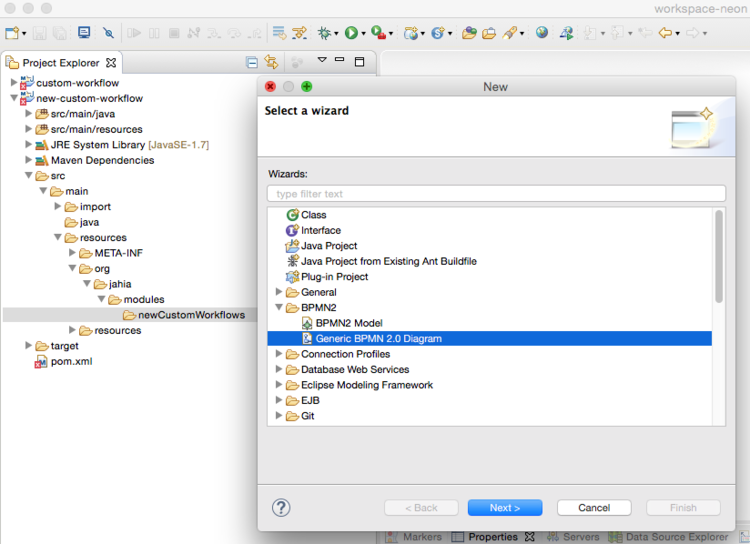Switch to the Markers tab
Screen dimensions: 750x544
point(414,537)
